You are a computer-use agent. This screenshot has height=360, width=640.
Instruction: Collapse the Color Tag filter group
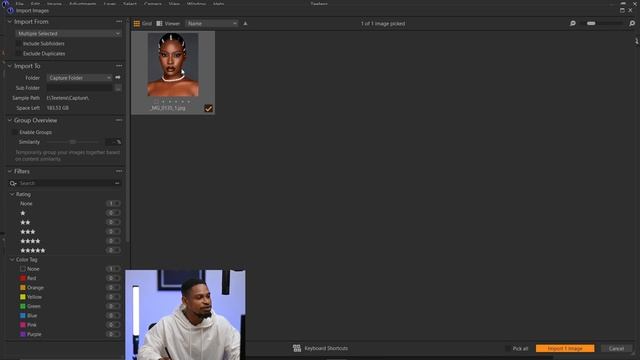tap(12, 260)
